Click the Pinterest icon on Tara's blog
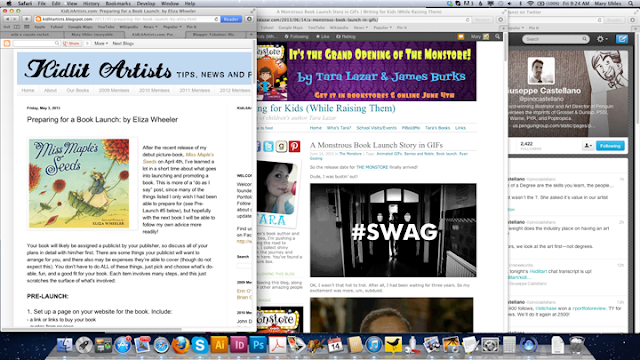640x360 pixels. 294,146
